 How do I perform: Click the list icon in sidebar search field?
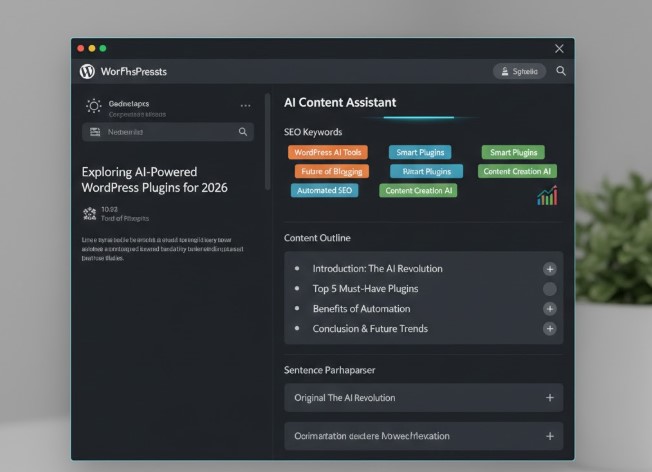(95, 132)
